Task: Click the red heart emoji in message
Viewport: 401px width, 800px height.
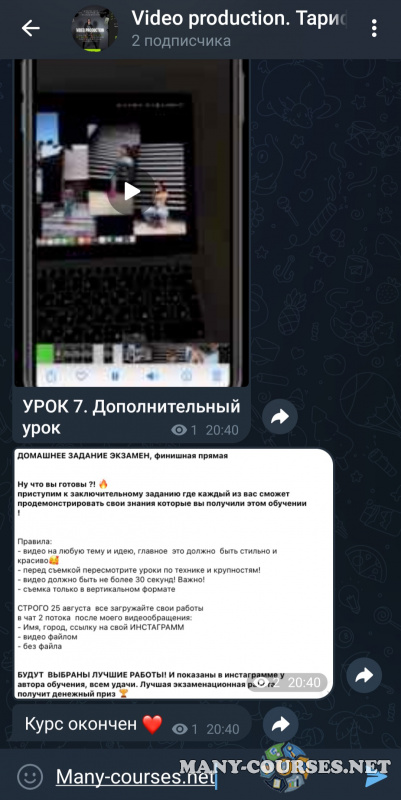Action: 152,724
